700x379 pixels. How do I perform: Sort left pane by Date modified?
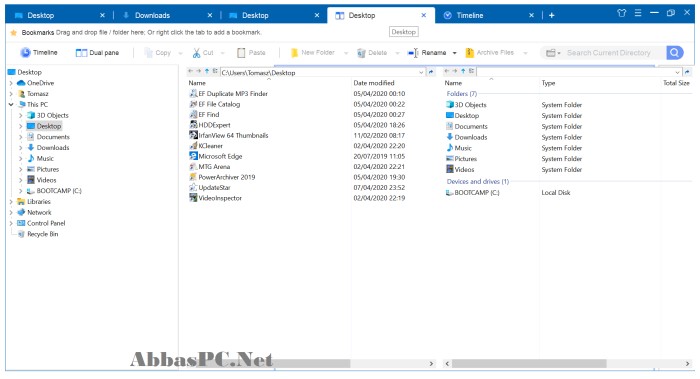[374, 83]
